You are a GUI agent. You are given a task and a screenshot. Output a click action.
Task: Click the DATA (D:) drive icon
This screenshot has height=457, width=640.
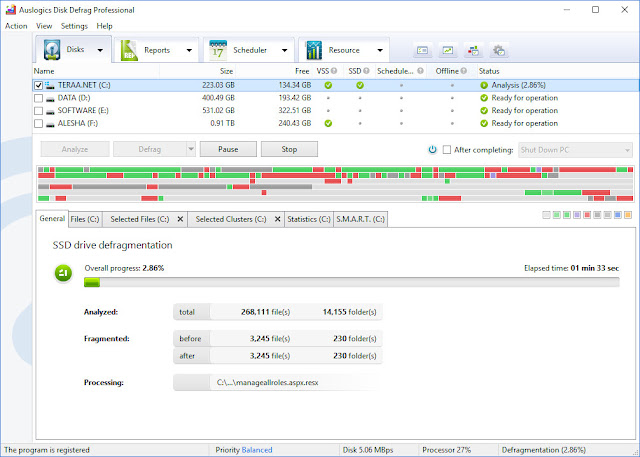tap(50, 98)
